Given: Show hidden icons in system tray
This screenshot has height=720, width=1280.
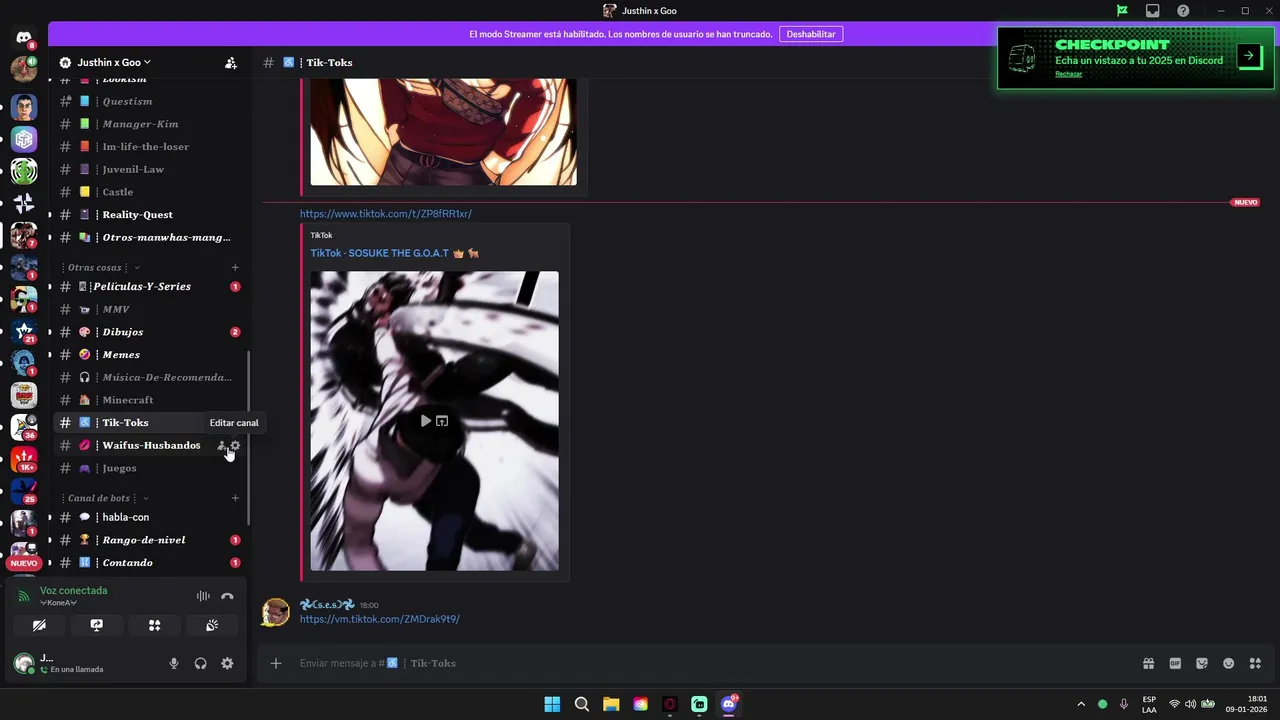Looking at the screenshot, I should click(1081, 704).
